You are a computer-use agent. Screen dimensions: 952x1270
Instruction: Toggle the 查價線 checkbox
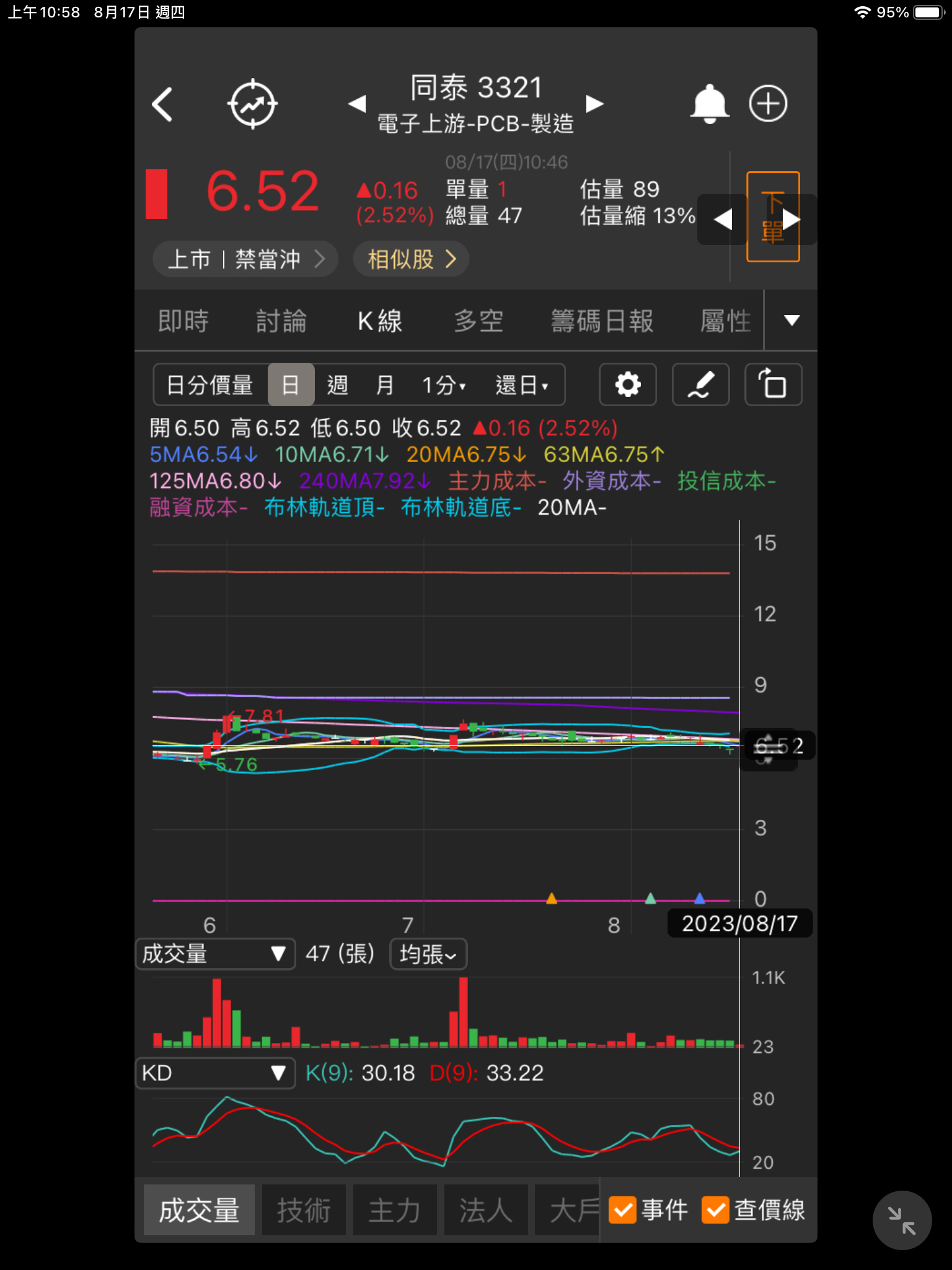coord(715,1210)
